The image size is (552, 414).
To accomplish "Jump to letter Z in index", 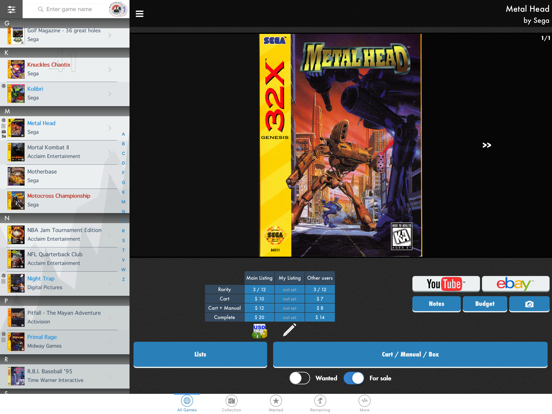I will (x=123, y=279).
